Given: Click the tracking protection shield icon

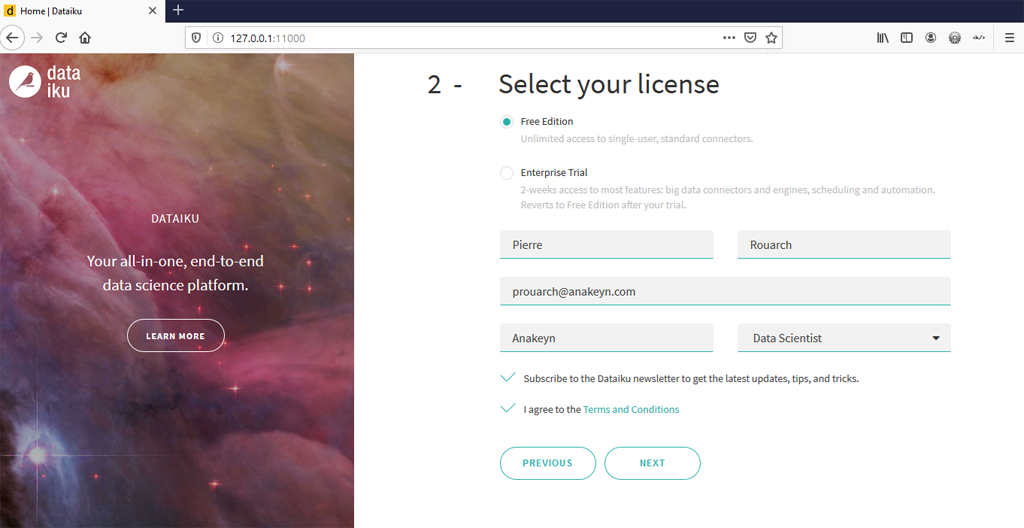Looking at the screenshot, I should [196, 38].
